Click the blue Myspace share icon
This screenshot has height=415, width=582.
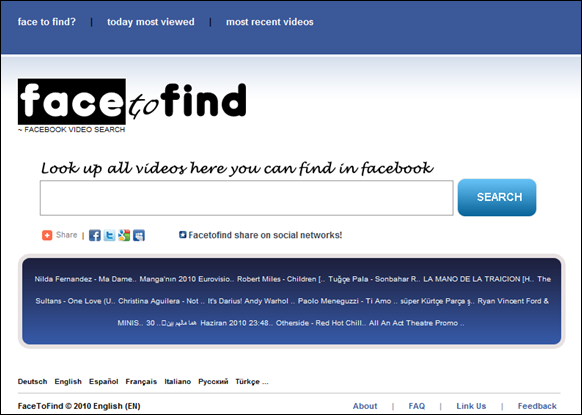[139, 235]
